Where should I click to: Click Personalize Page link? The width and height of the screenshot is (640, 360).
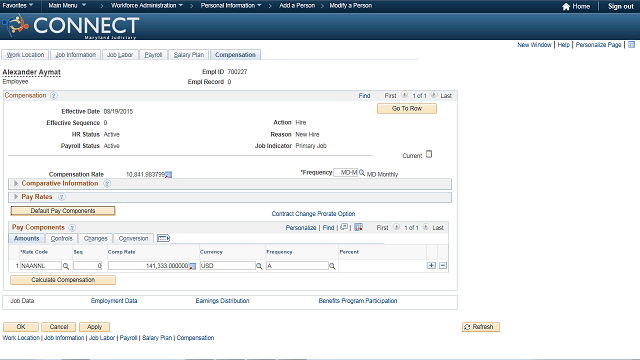click(598, 45)
